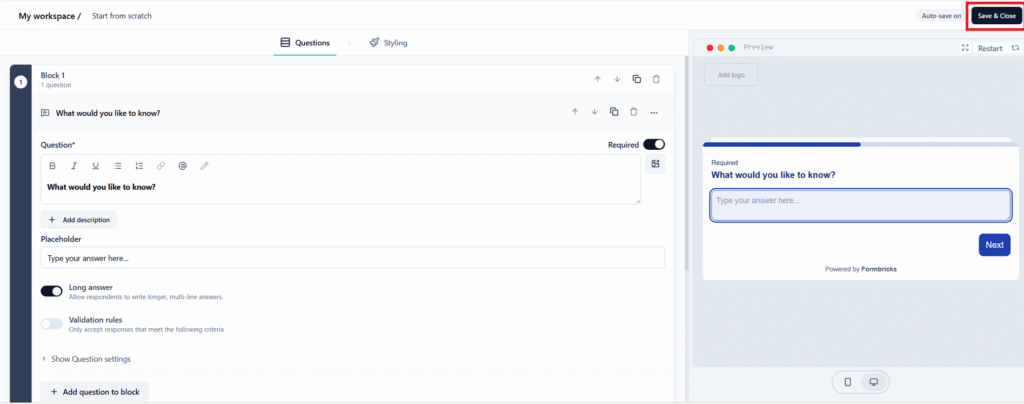Insert bulleted list in question editor

[118, 166]
